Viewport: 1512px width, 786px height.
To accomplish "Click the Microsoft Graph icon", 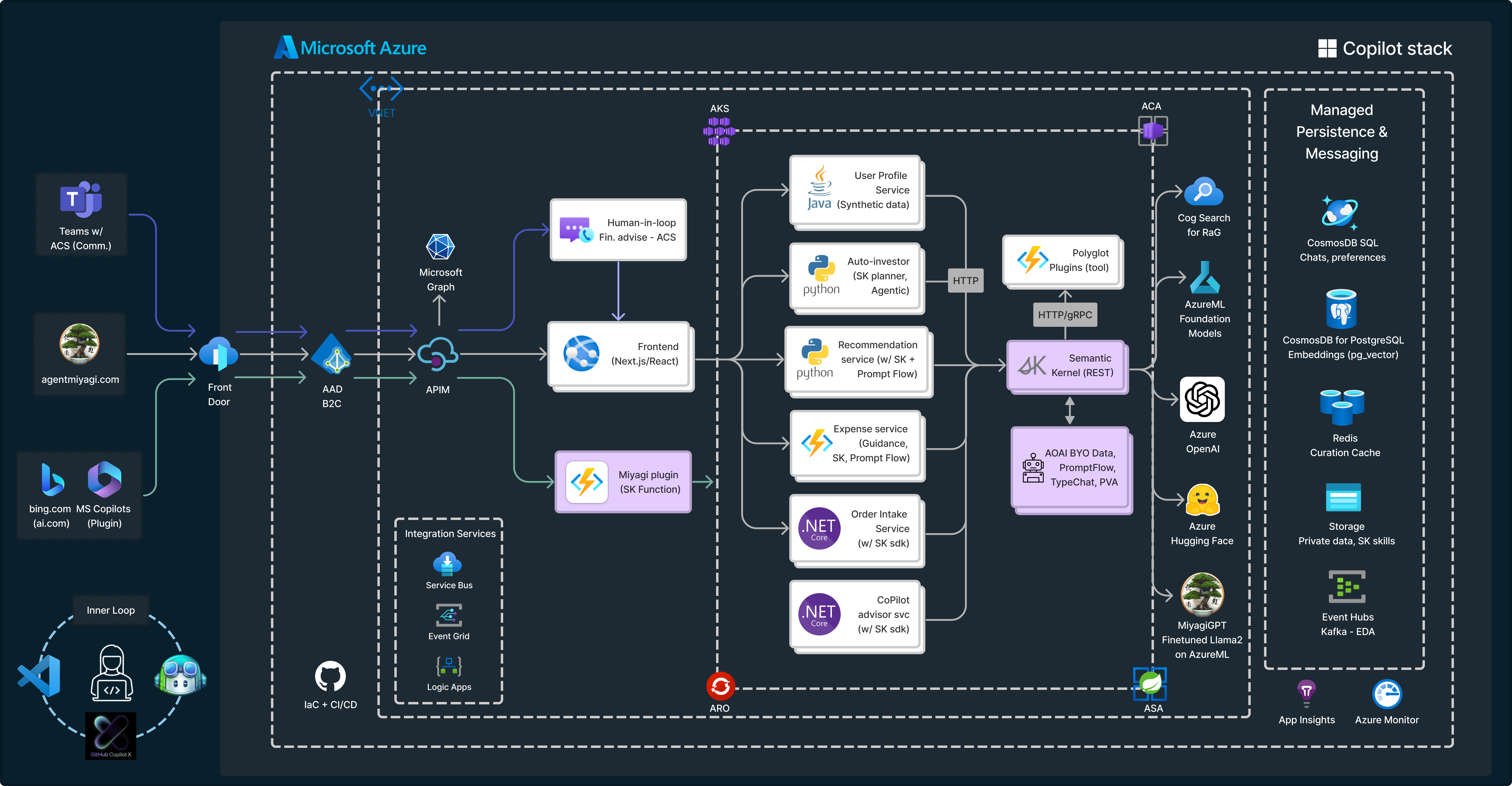I will (x=440, y=247).
